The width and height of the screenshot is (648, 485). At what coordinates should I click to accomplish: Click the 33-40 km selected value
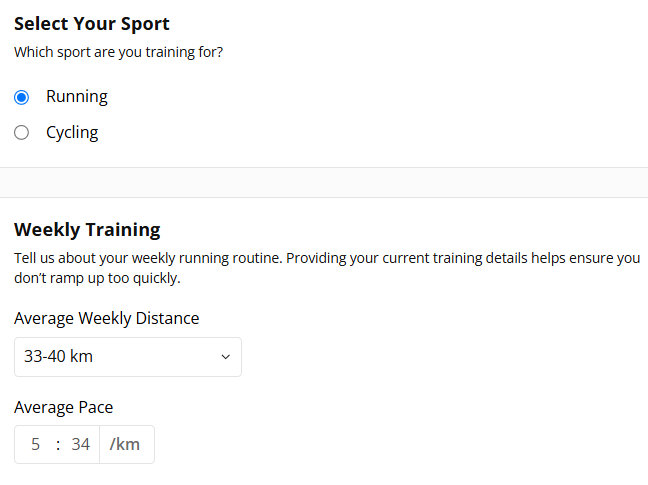(59, 356)
